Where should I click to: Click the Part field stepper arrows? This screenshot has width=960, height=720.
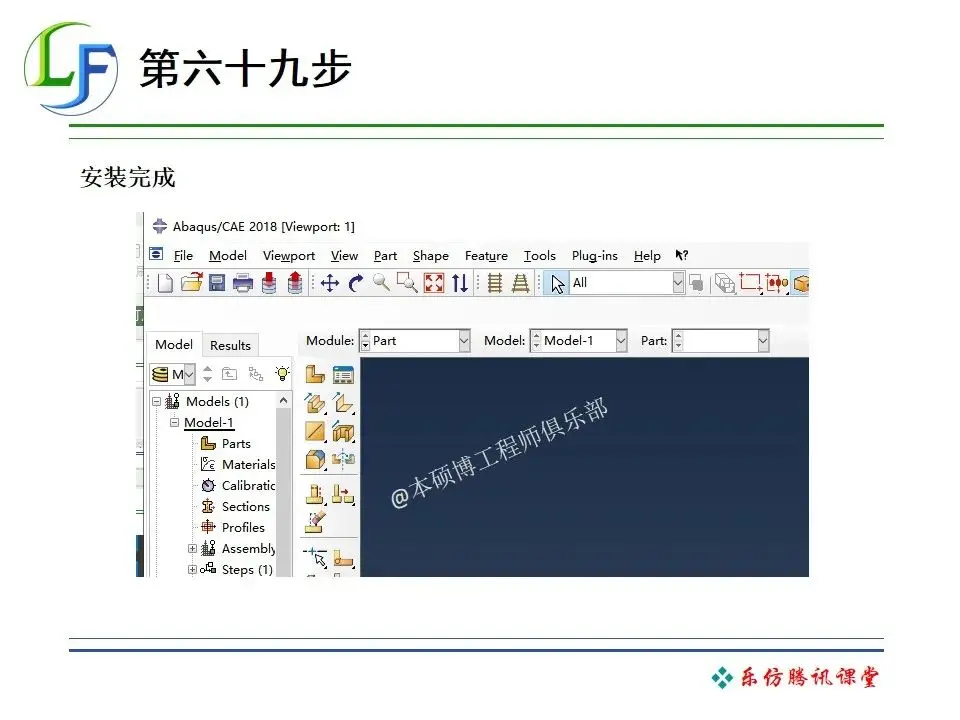[678, 341]
